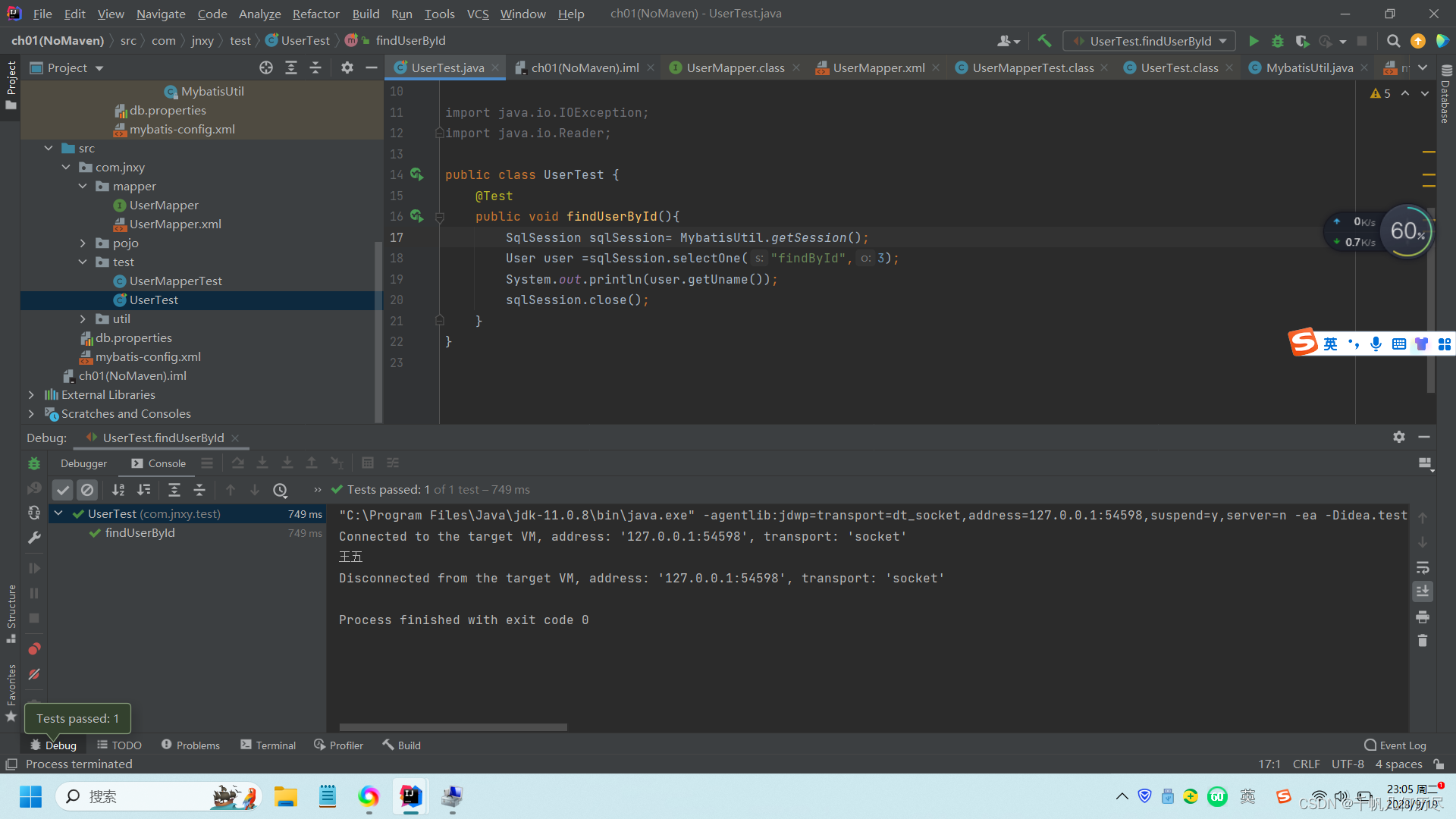Image resolution: width=1456 pixels, height=819 pixels.
Task: Start debugging with the Debug bug icon
Action: point(1278,41)
